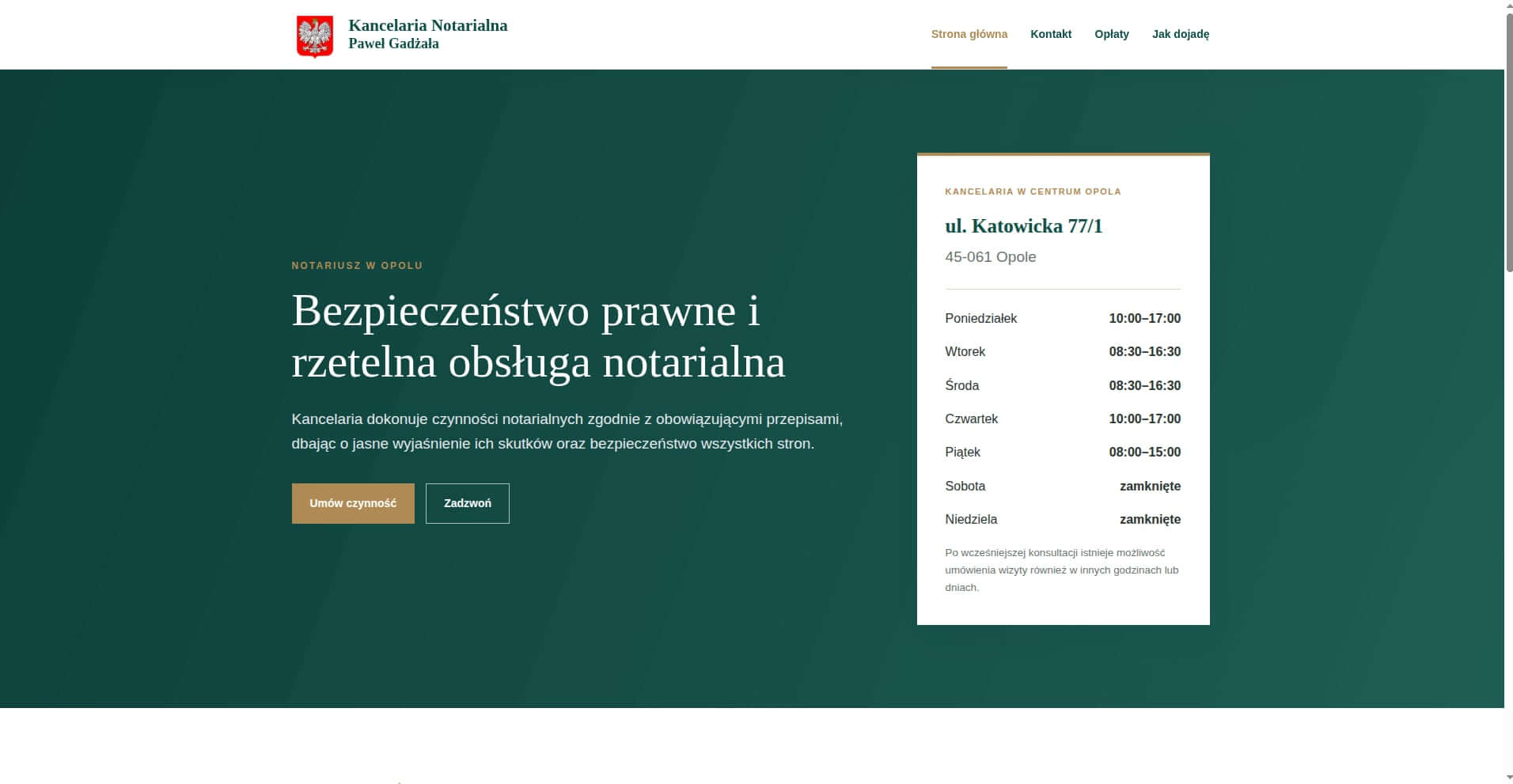Click the Umów czynność button
The width and height of the screenshot is (1513, 784).
tap(353, 503)
